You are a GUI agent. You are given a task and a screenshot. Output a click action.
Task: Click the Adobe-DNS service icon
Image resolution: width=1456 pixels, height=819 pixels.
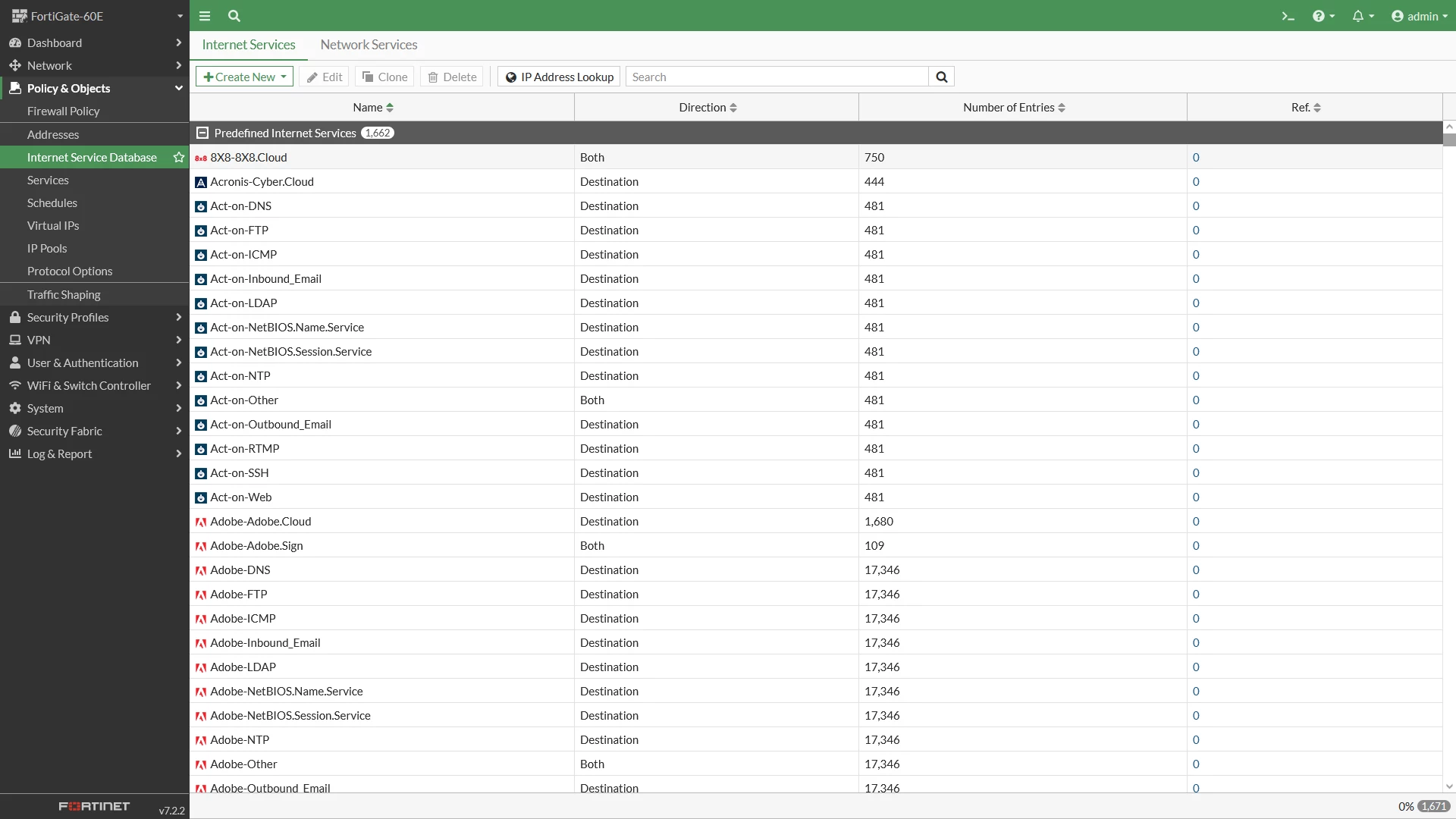click(x=201, y=570)
